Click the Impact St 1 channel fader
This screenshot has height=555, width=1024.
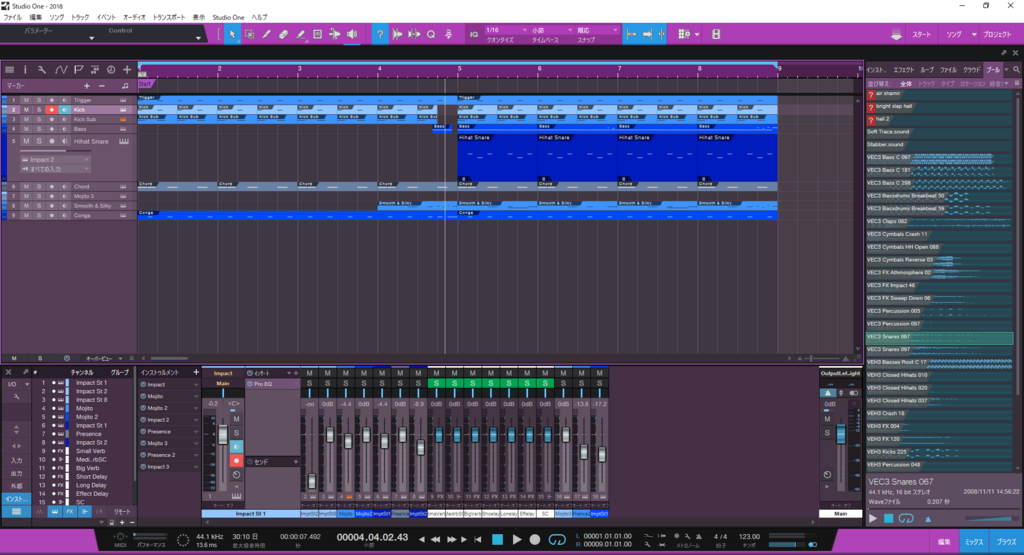pyautogui.click(x=223, y=434)
